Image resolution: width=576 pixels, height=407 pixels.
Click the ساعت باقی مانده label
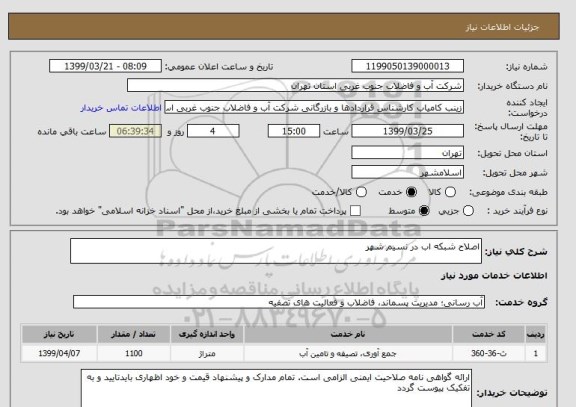point(72,132)
